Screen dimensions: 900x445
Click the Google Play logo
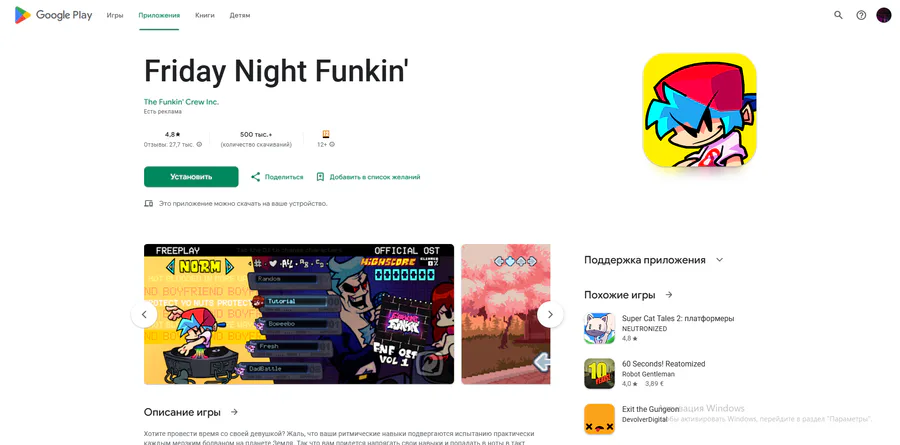(x=53, y=16)
